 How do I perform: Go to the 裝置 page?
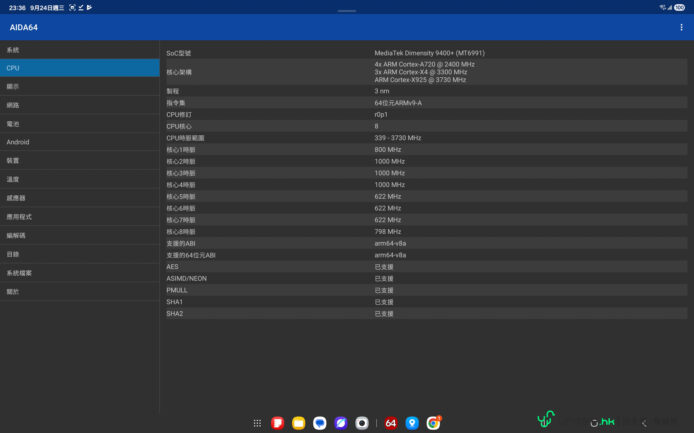(x=80, y=161)
